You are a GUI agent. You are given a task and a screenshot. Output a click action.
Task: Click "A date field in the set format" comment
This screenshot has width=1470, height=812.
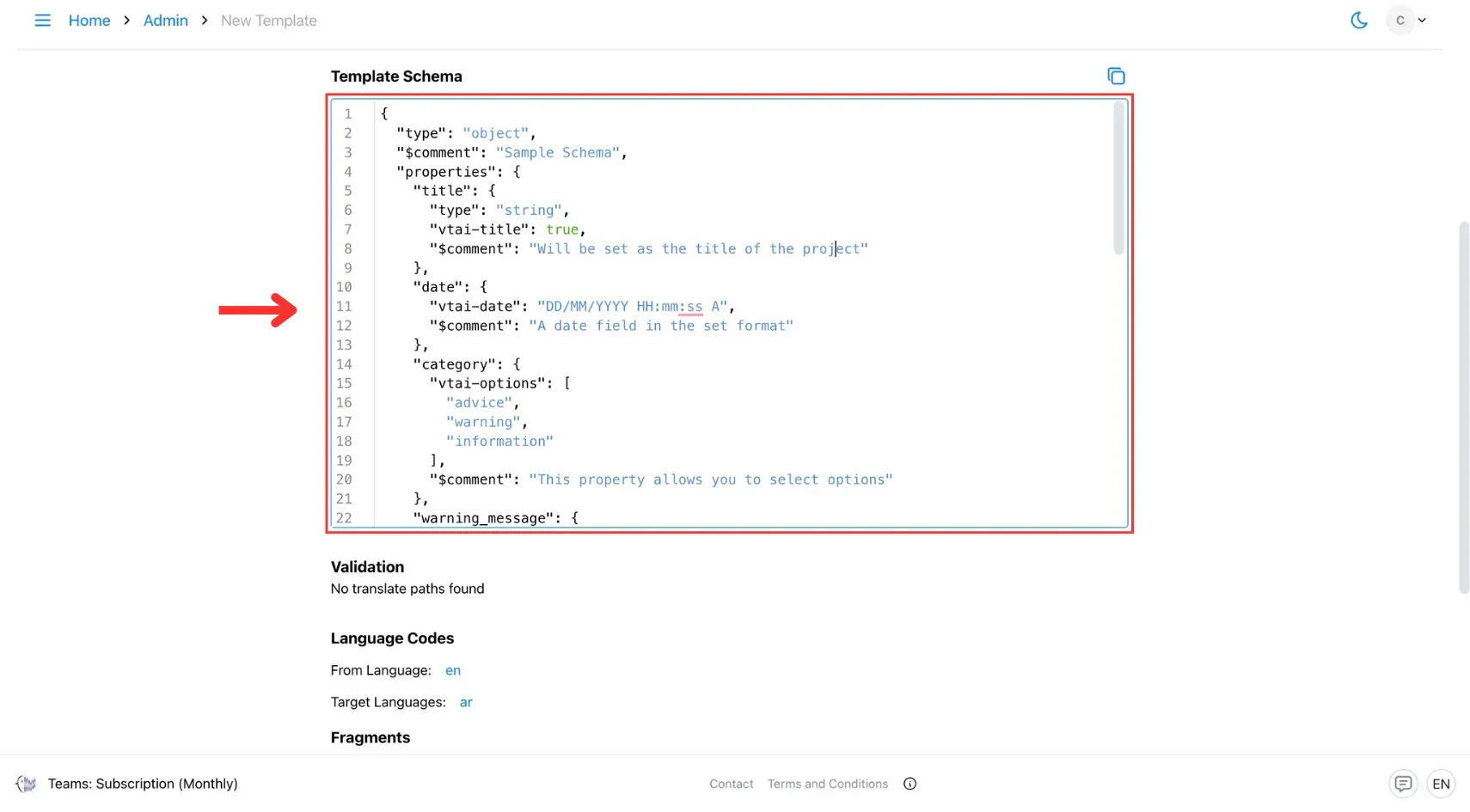pos(661,326)
